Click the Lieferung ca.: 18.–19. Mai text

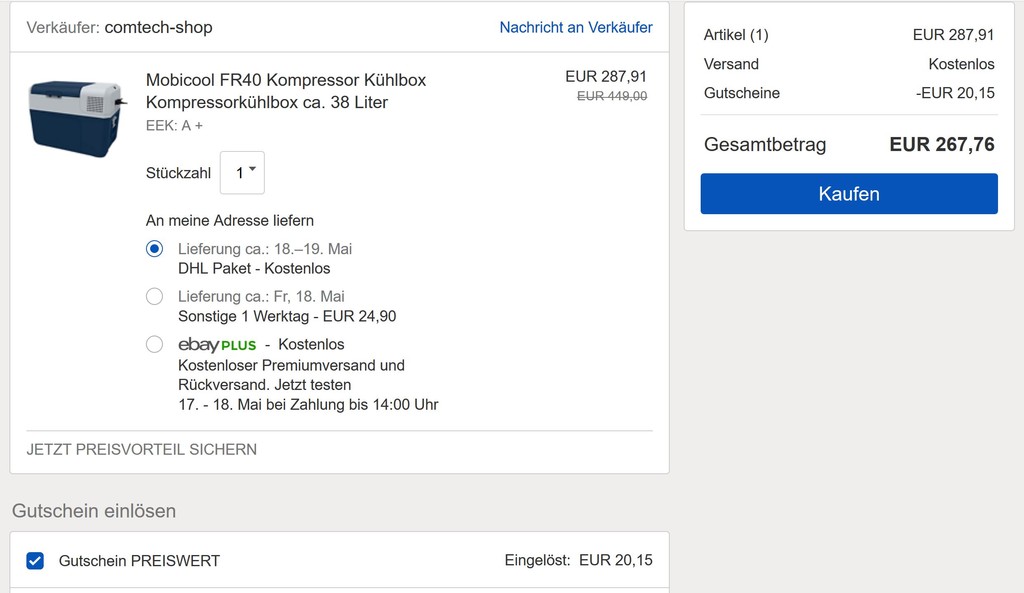[265, 249]
